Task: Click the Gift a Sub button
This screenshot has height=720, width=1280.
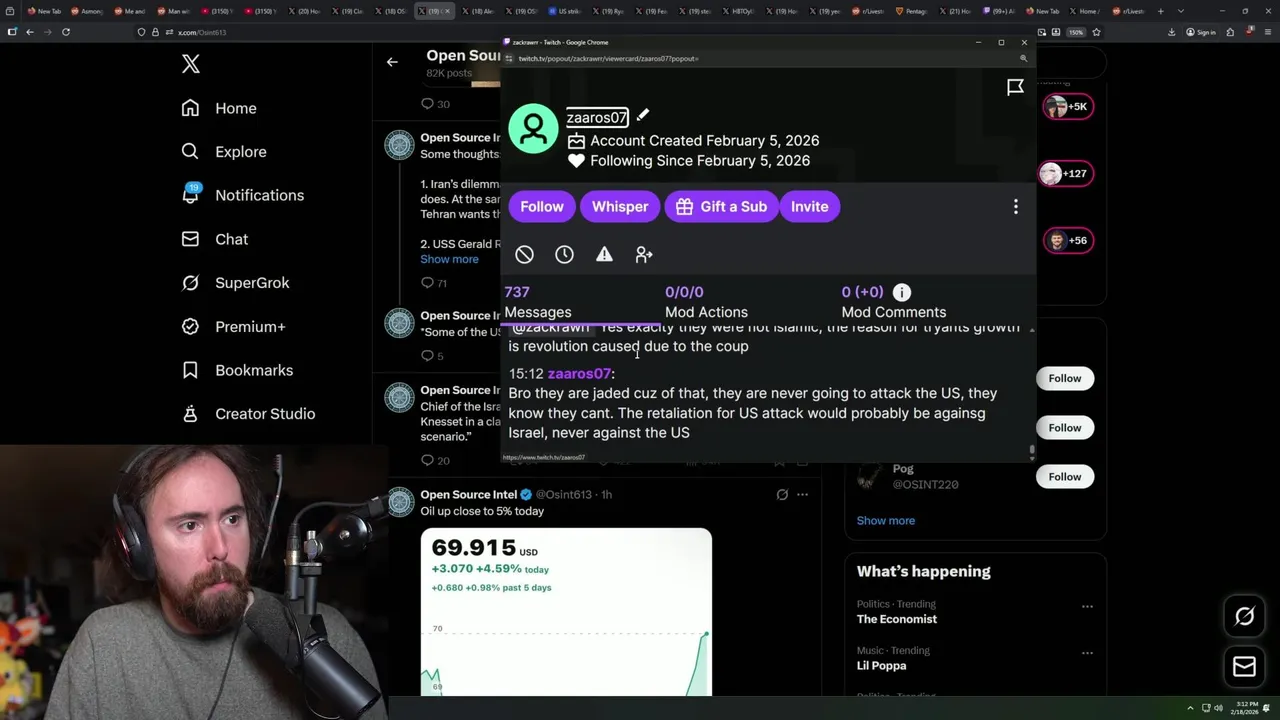Action: pyautogui.click(x=721, y=206)
